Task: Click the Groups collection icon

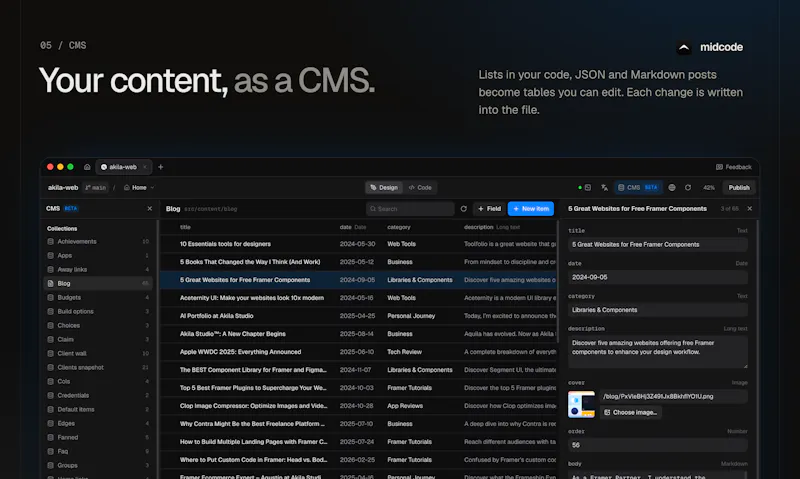Action: click(51, 465)
